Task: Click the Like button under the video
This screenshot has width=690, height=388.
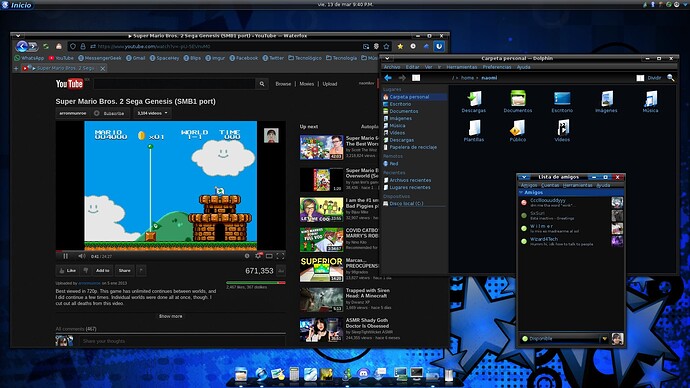Action: pos(67,271)
